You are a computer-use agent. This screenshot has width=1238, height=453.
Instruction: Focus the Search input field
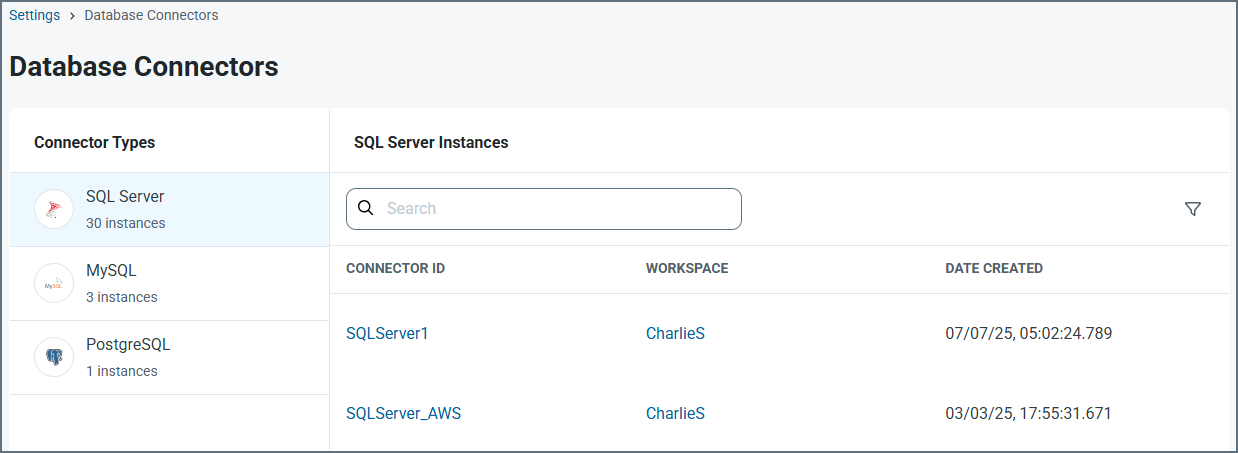point(560,209)
